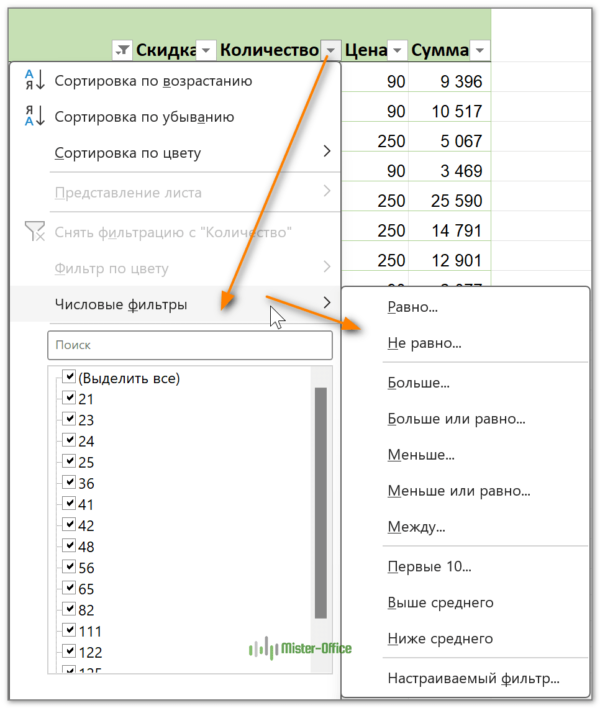Click the ascending sort A-Я icon
Image resolution: width=600 pixels, height=708 pixels.
tap(34, 81)
